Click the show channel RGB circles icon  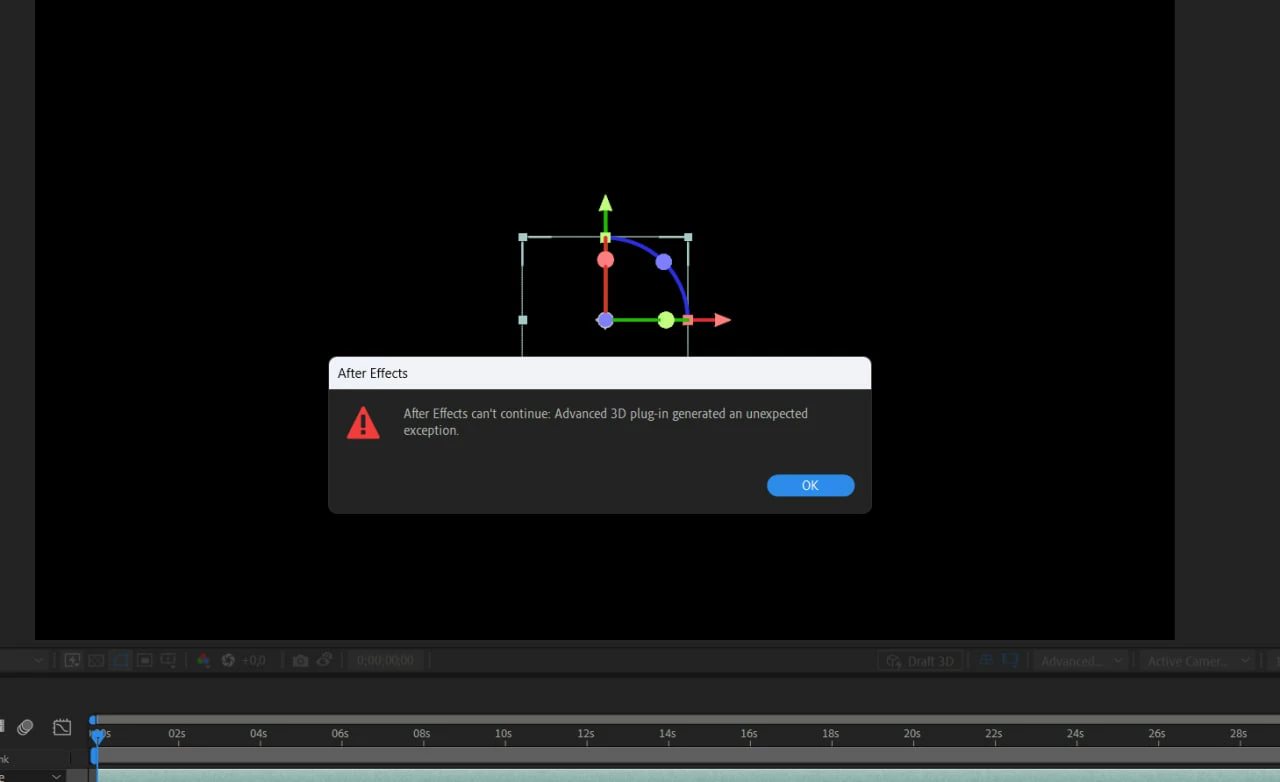(203, 660)
